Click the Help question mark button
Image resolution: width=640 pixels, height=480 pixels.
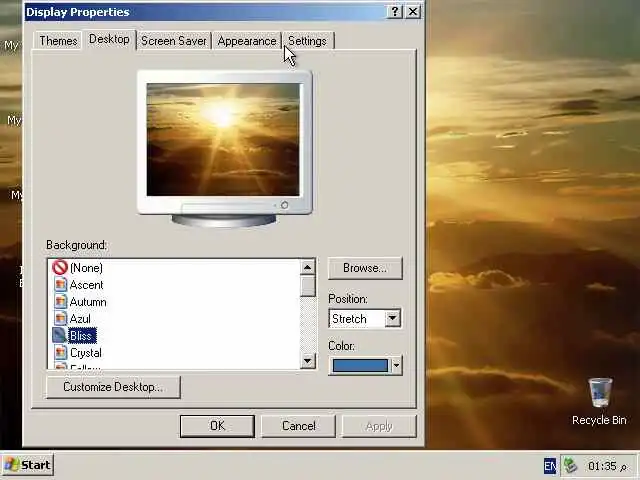[x=394, y=11]
